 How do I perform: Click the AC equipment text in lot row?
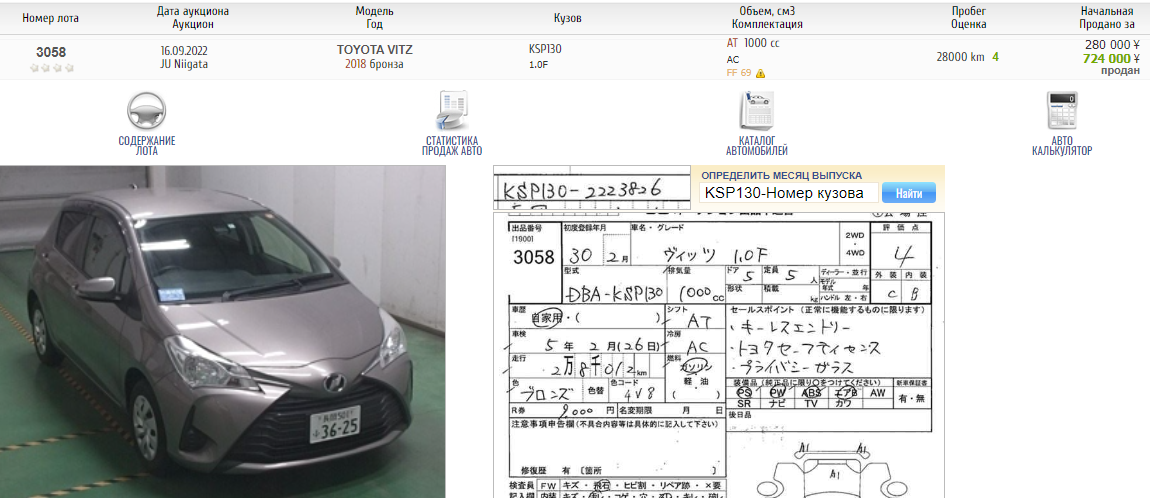[733, 59]
